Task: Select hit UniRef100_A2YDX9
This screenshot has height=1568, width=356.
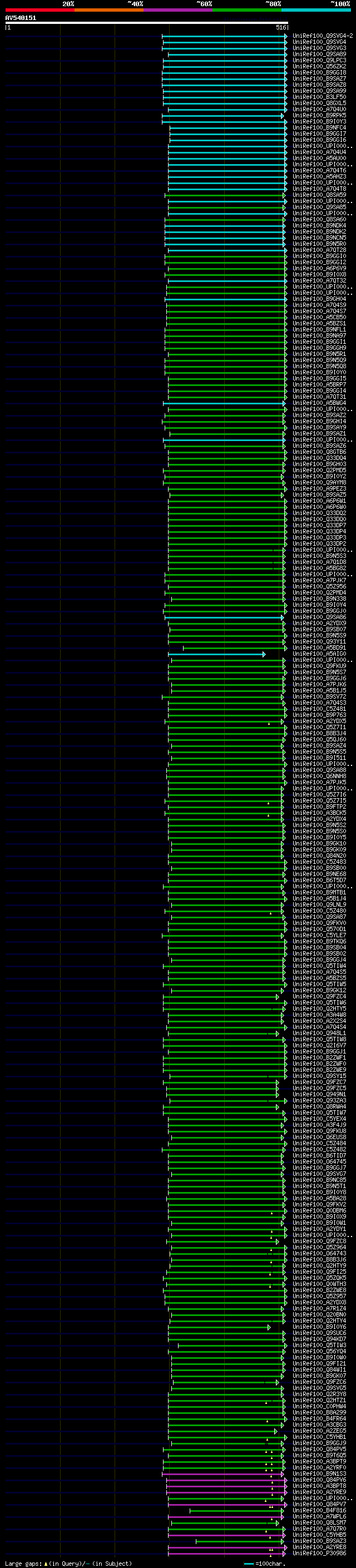Action: (x=319, y=624)
